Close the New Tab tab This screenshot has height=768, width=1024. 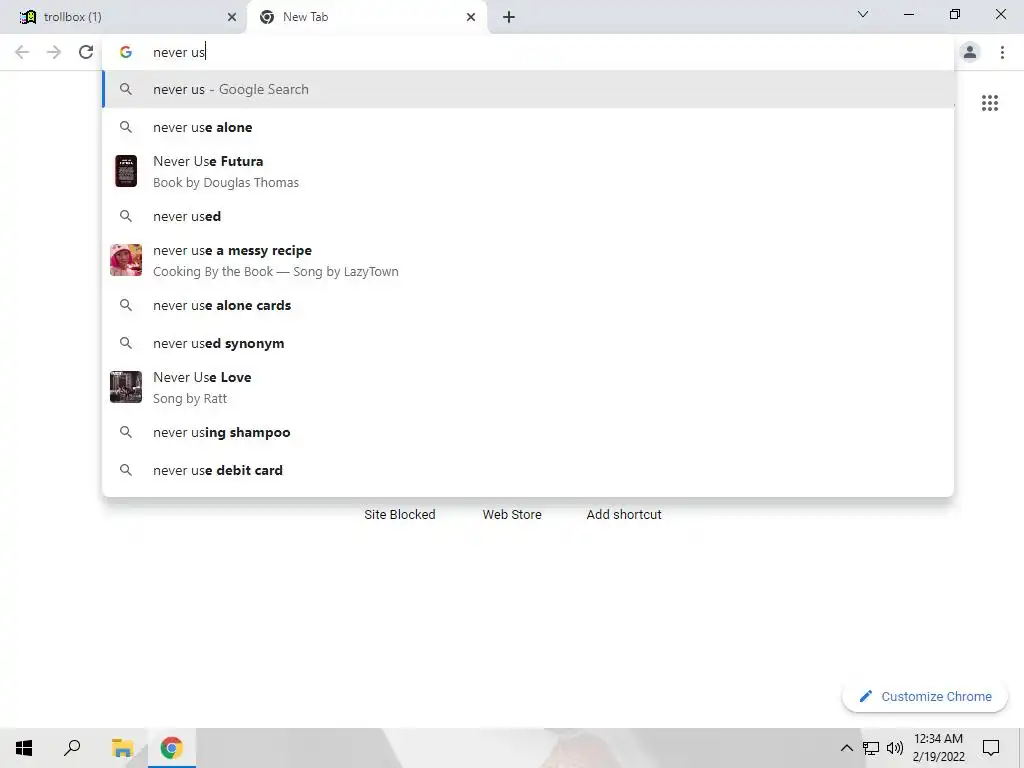tap(471, 17)
